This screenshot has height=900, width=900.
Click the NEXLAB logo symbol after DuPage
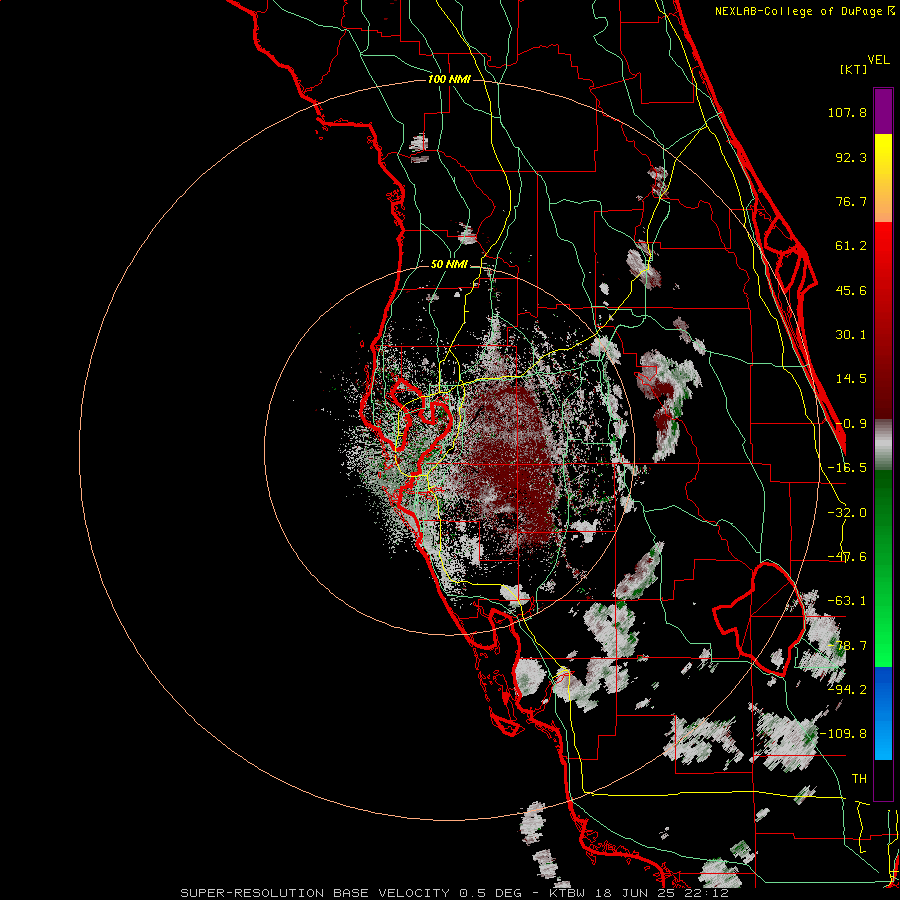(x=891, y=10)
